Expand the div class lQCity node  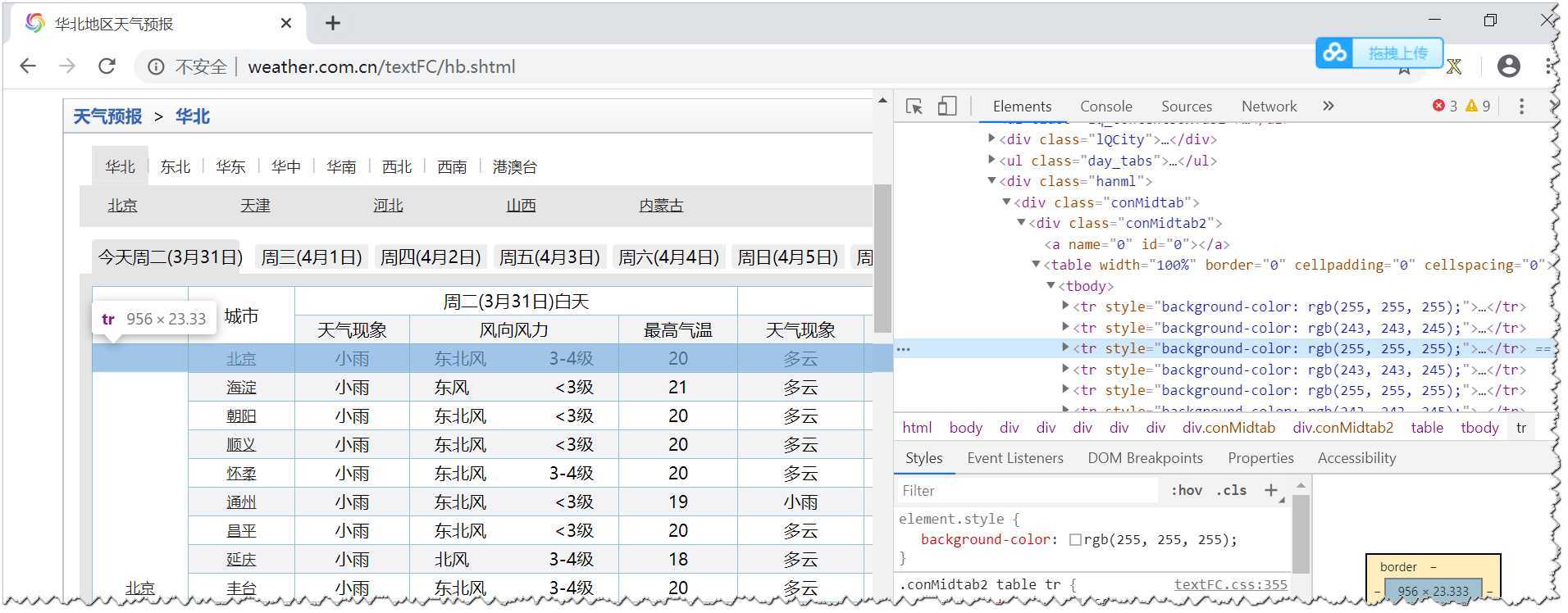tap(991, 138)
